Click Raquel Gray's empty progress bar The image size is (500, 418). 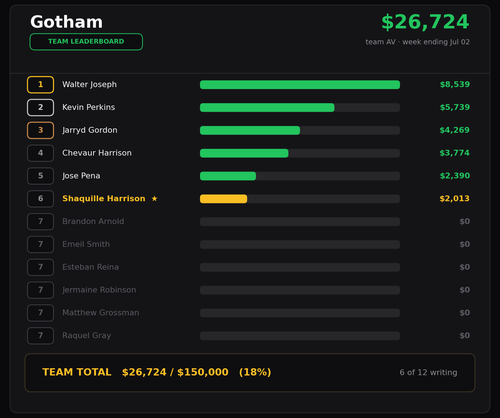[300, 336]
